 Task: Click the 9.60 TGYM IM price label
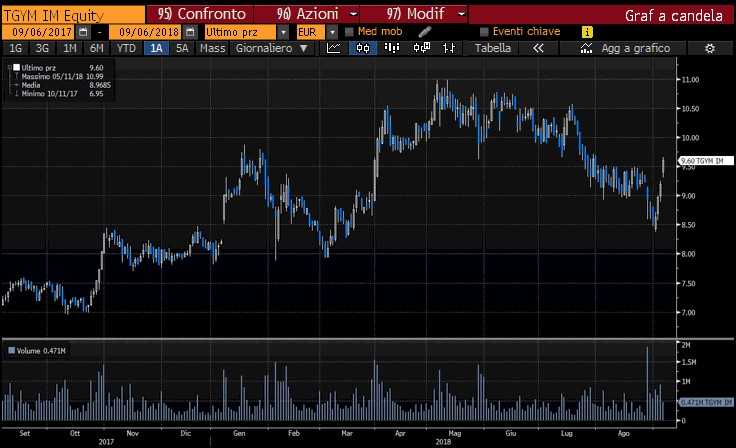[x=706, y=161]
